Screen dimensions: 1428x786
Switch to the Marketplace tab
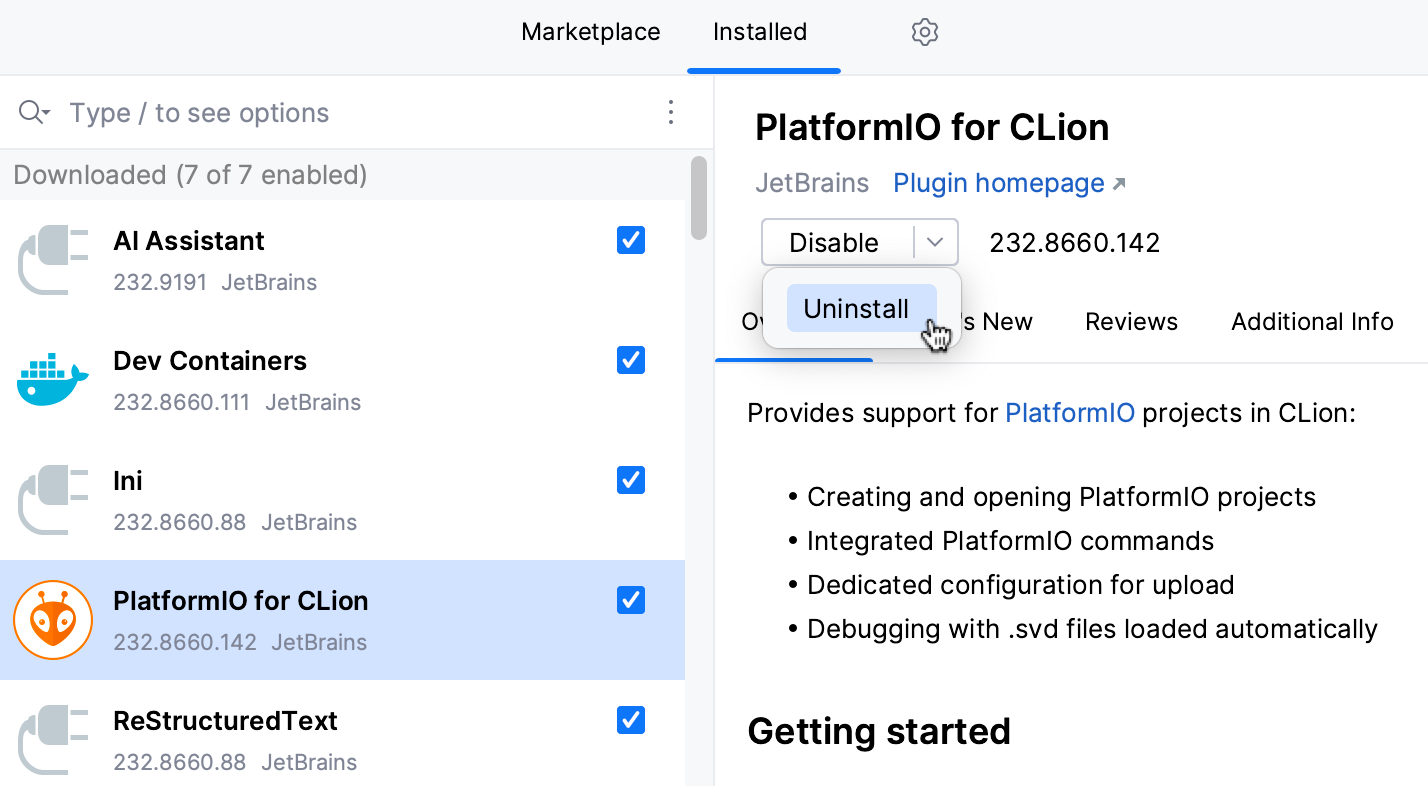click(x=591, y=32)
